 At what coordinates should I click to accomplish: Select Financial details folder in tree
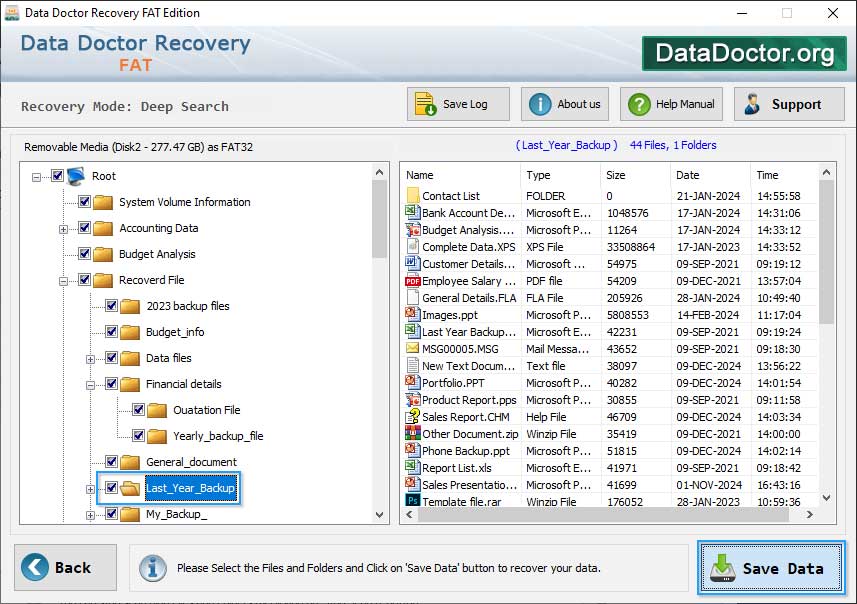click(184, 384)
